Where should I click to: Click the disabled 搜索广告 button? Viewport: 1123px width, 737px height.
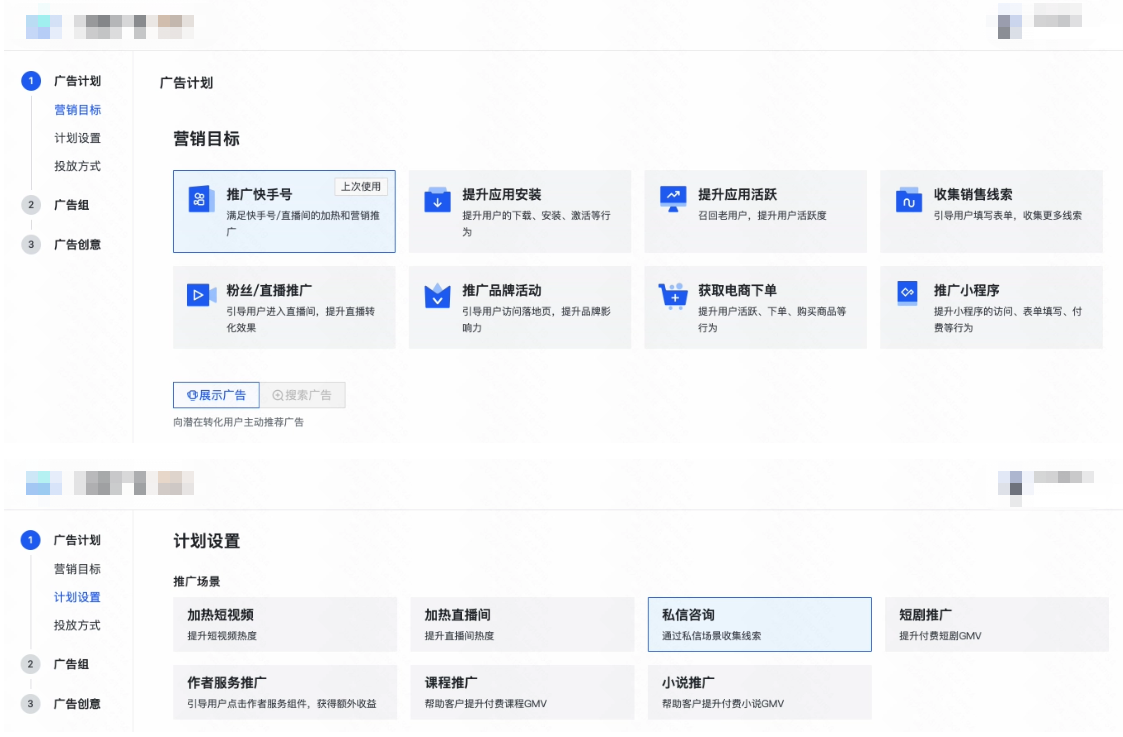[x=303, y=394]
